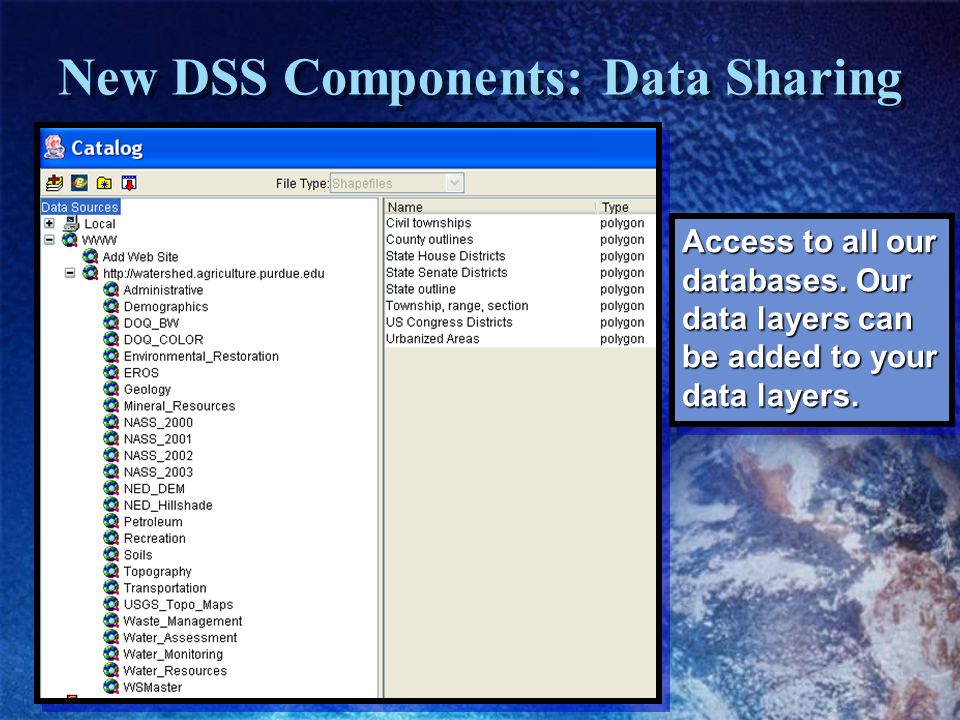Select the Township, range, section row
This screenshot has width=960, height=720.
tap(520, 306)
